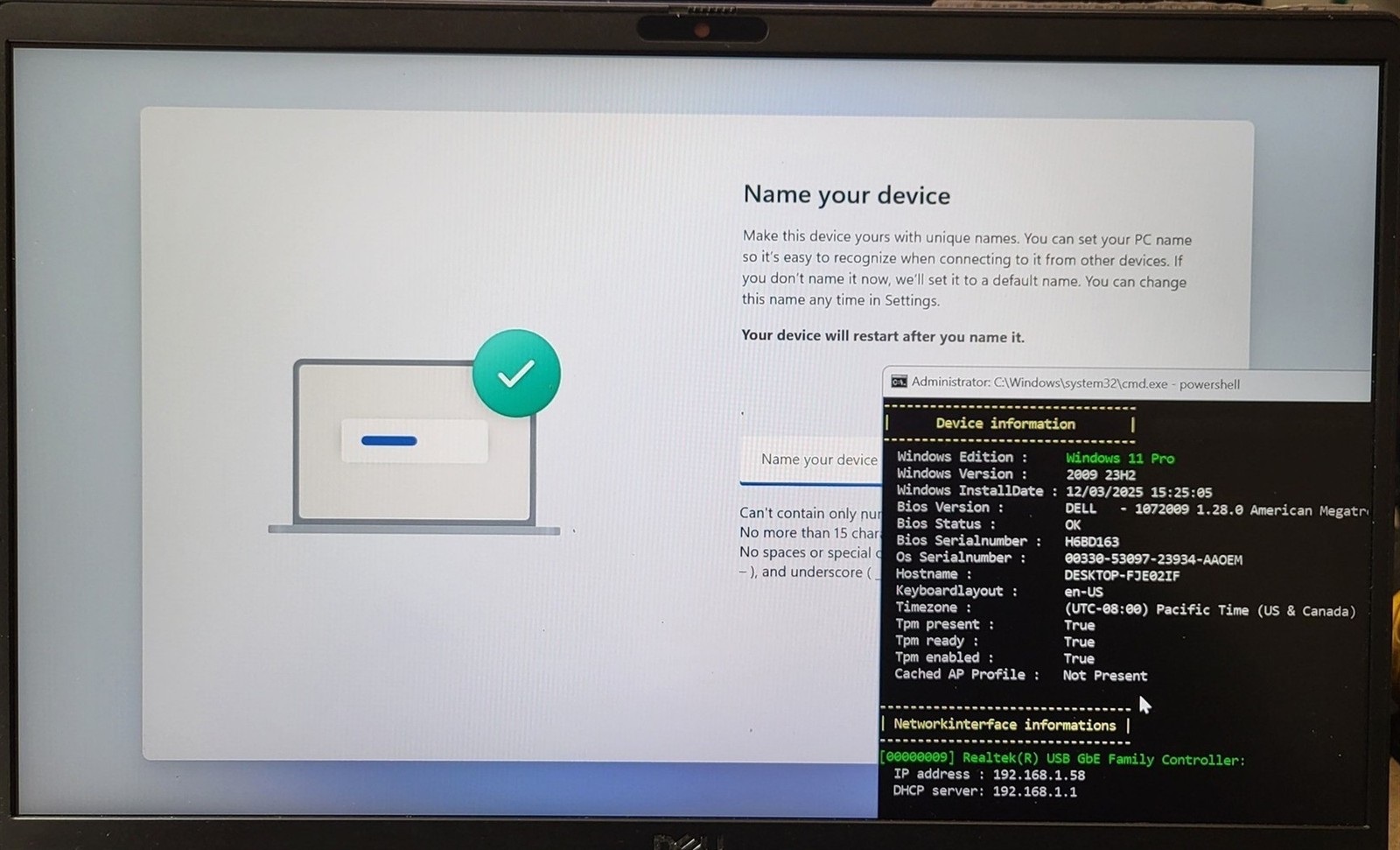Click the "Tpm present" label

[x=944, y=624]
